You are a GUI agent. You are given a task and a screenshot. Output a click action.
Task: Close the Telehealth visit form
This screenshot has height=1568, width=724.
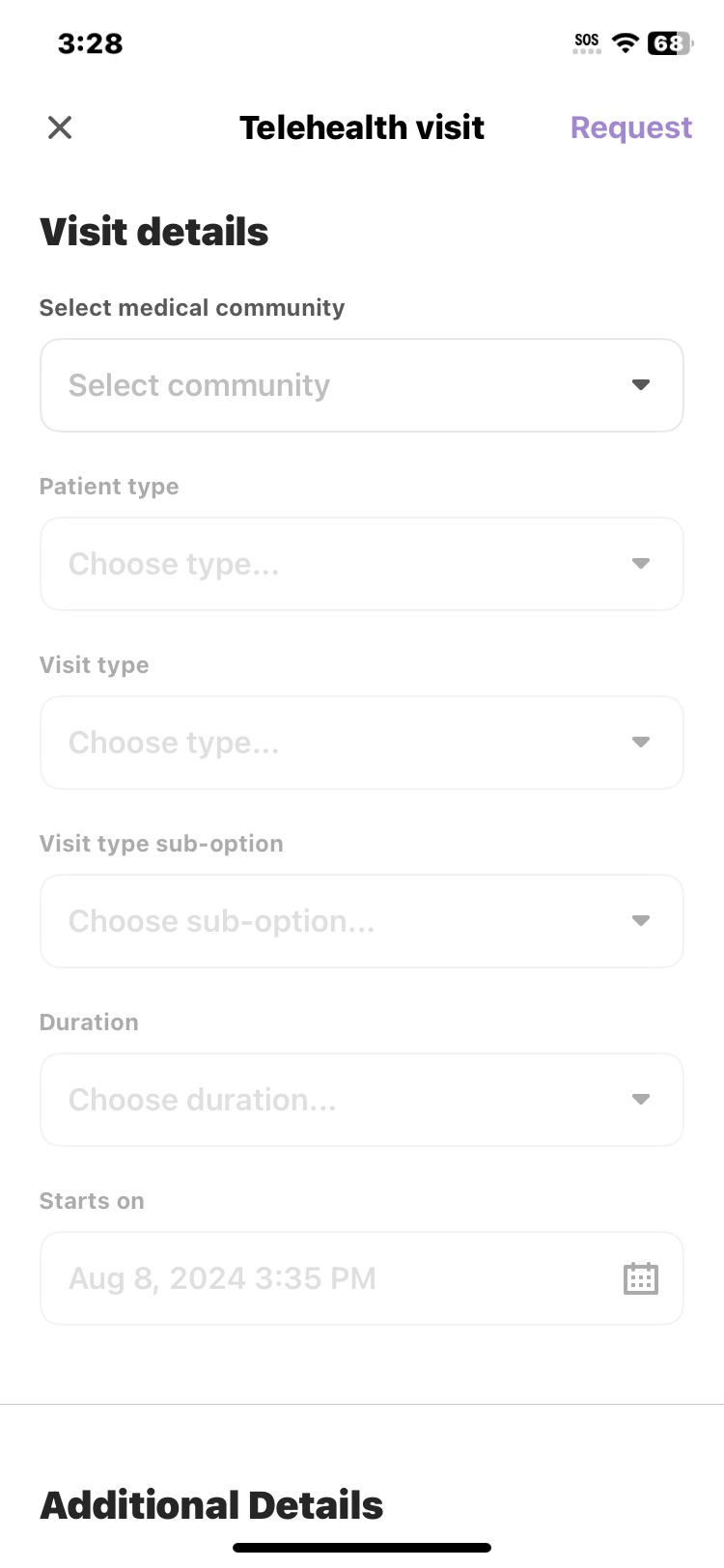click(60, 127)
